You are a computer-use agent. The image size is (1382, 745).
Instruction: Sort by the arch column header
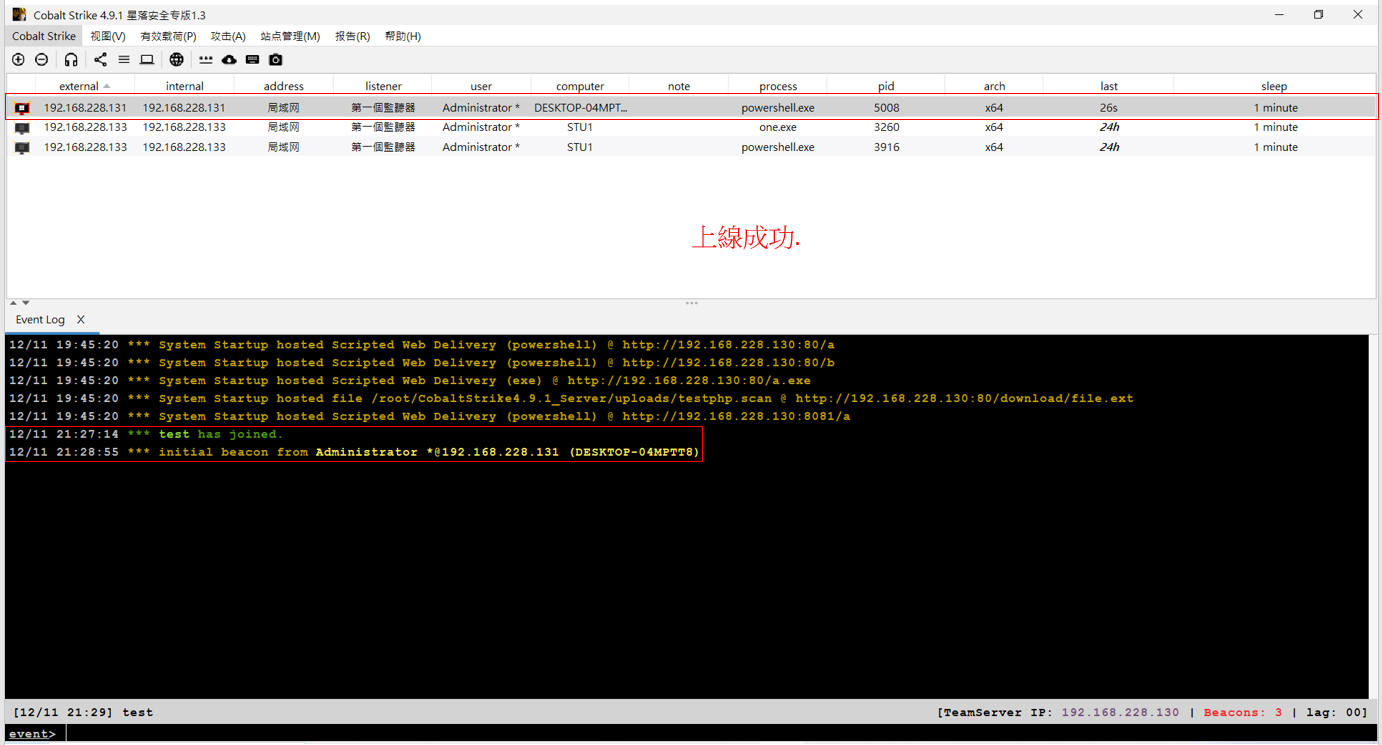click(x=994, y=87)
